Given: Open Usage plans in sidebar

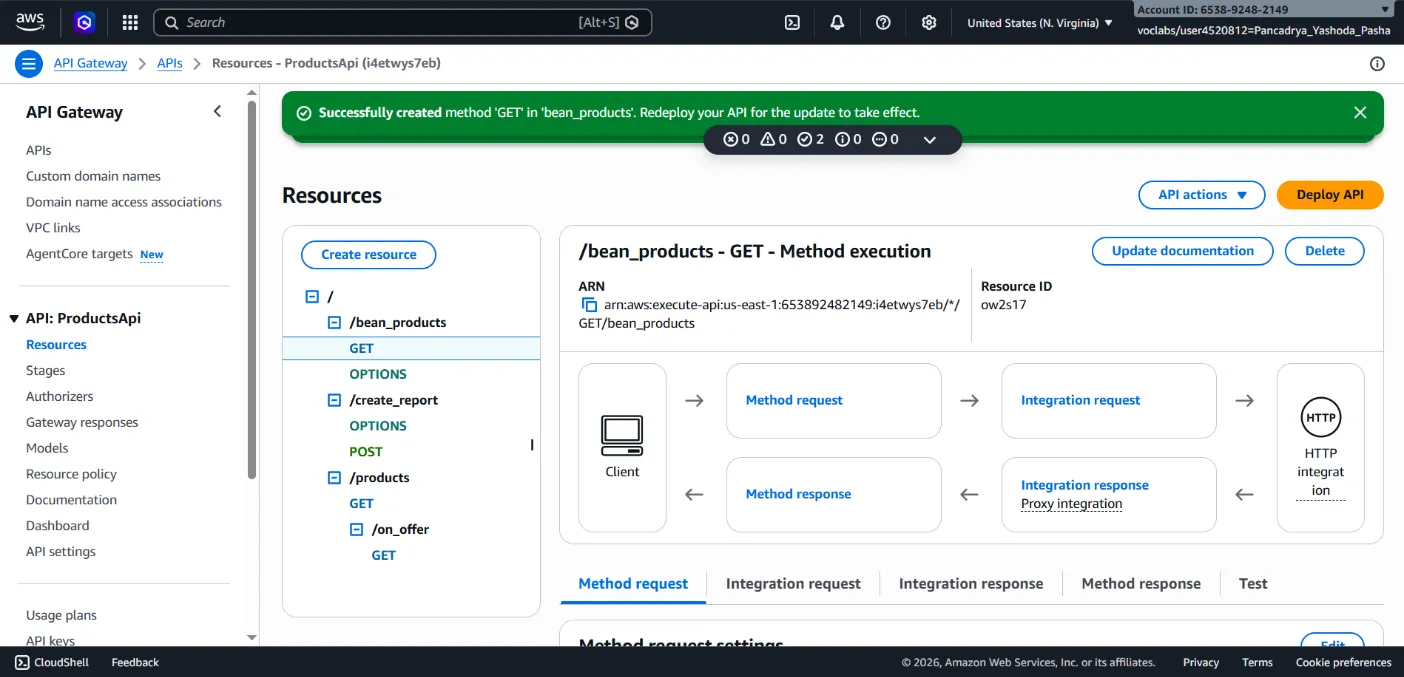Looking at the screenshot, I should (x=61, y=616).
